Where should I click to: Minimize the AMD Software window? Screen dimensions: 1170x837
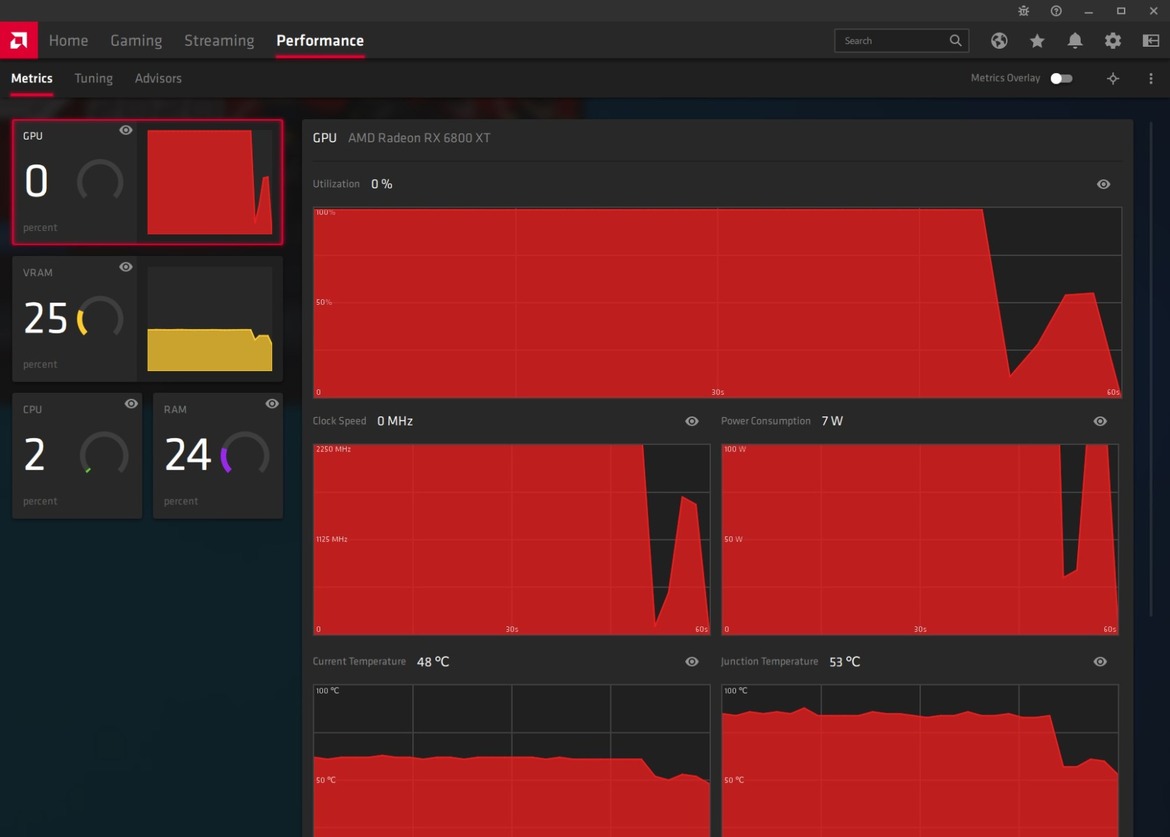pyautogui.click(x=1088, y=11)
